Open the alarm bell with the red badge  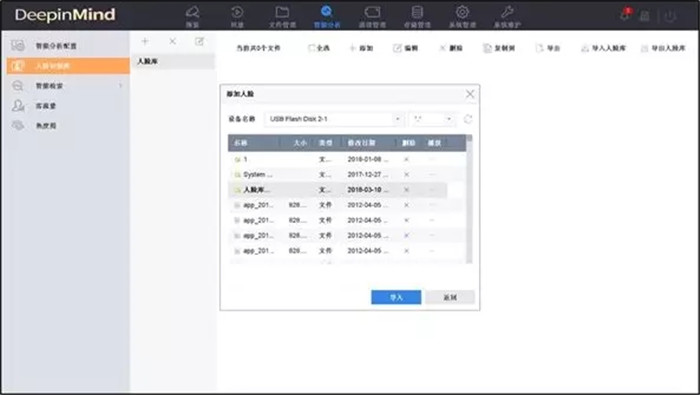(625, 14)
